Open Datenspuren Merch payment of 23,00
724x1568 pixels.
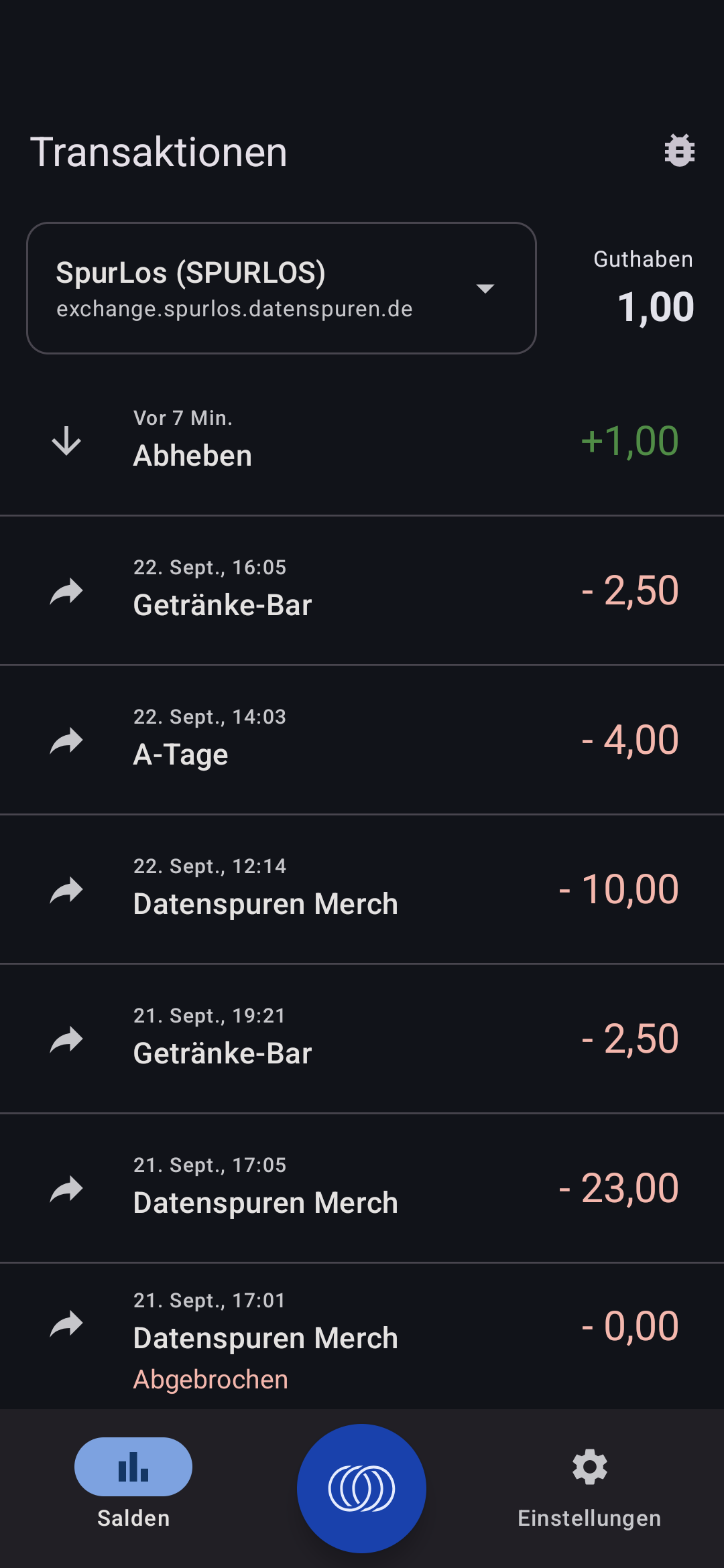[x=362, y=1188]
